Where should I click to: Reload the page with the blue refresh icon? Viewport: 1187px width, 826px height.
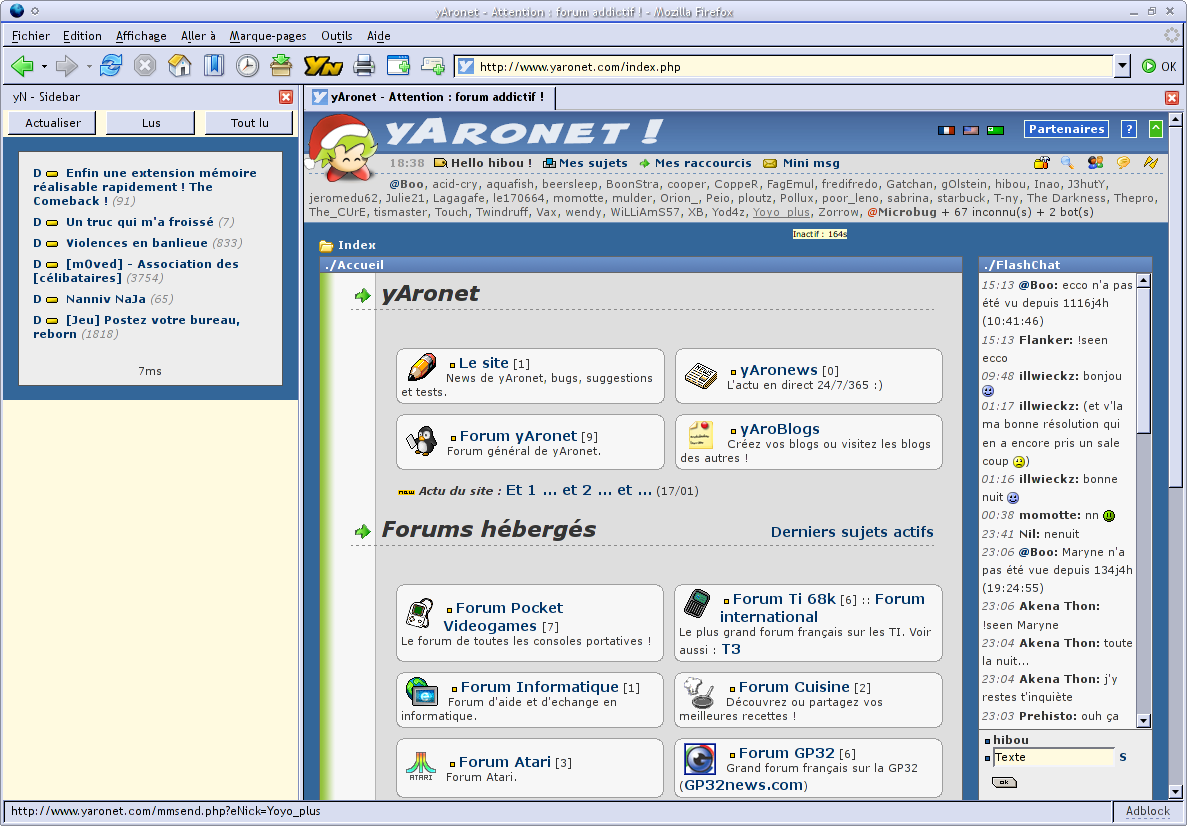(111, 66)
